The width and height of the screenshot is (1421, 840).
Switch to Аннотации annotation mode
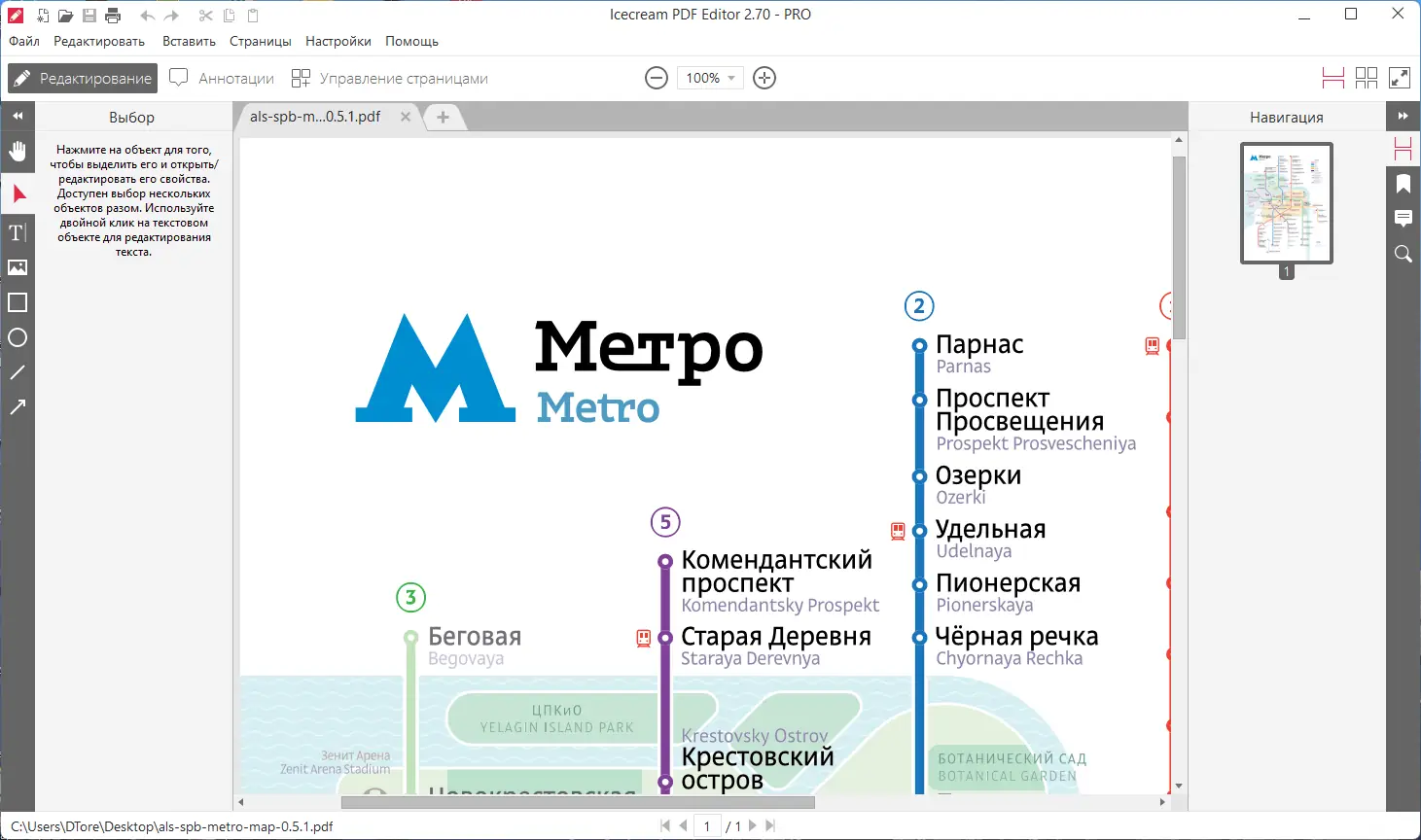pyautogui.click(x=222, y=78)
